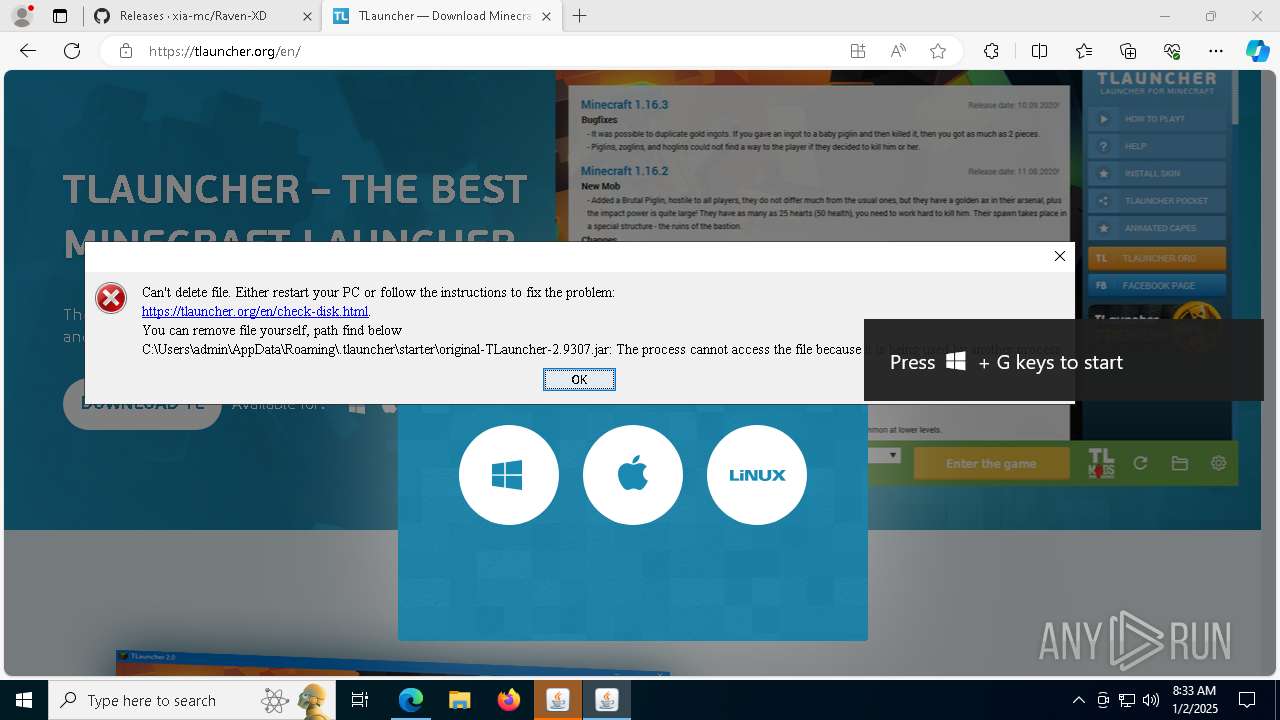Click the TLAUNCHER.ORG orange button

click(1157, 258)
